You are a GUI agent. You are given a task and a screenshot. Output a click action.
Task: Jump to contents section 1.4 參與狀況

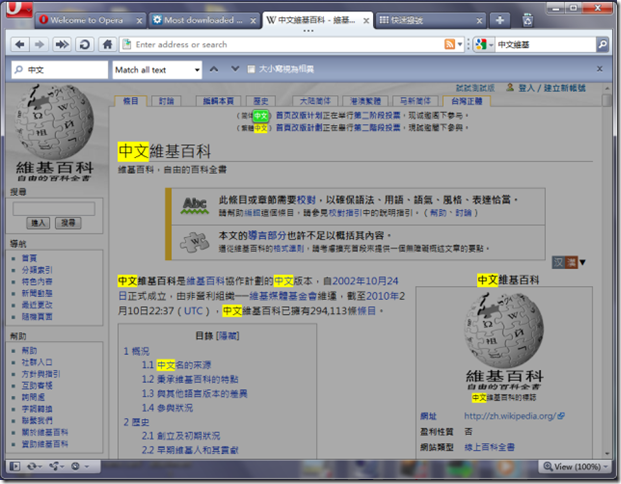click(x=168, y=408)
